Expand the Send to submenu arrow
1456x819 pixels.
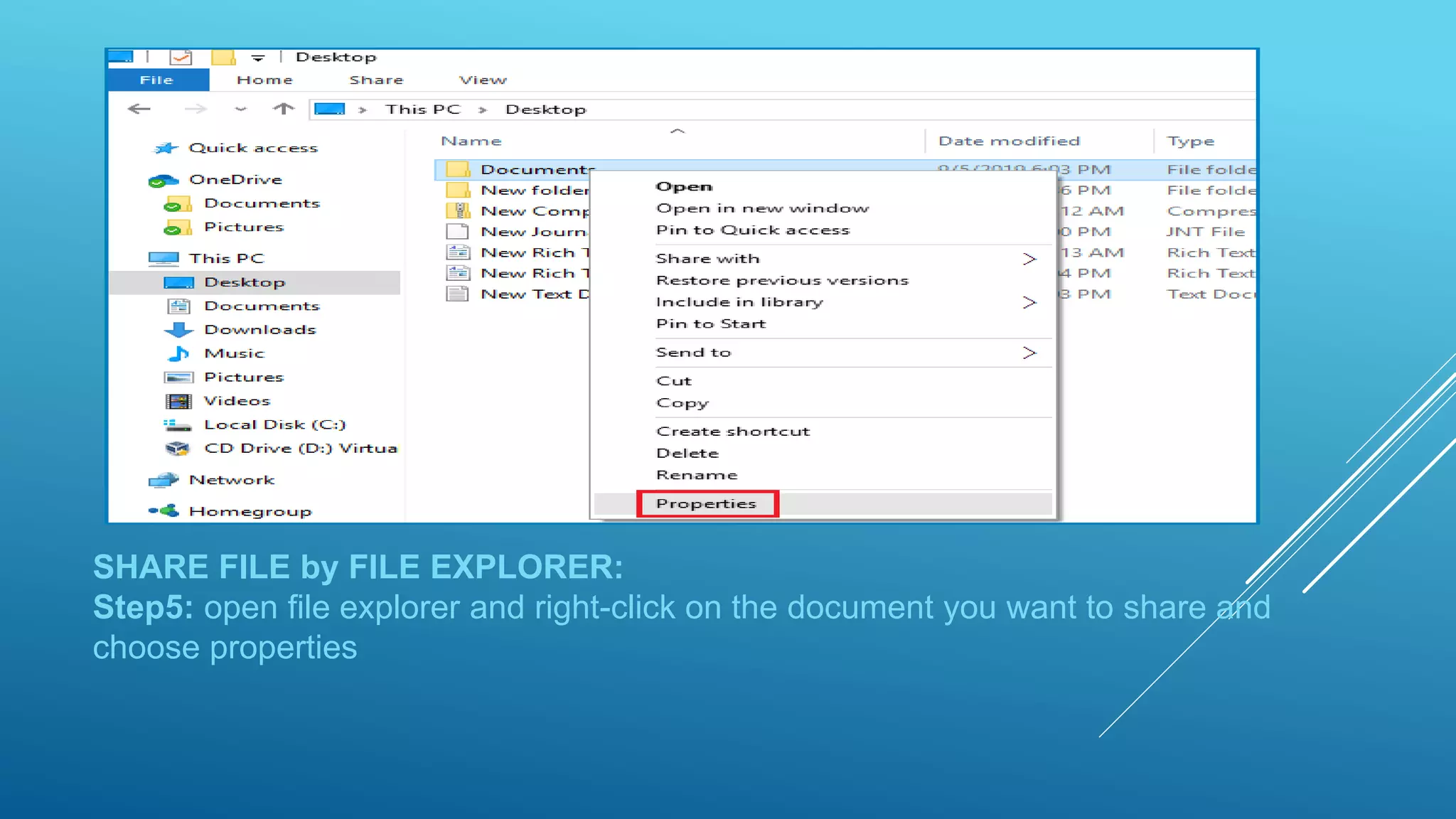(x=1029, y=353)
